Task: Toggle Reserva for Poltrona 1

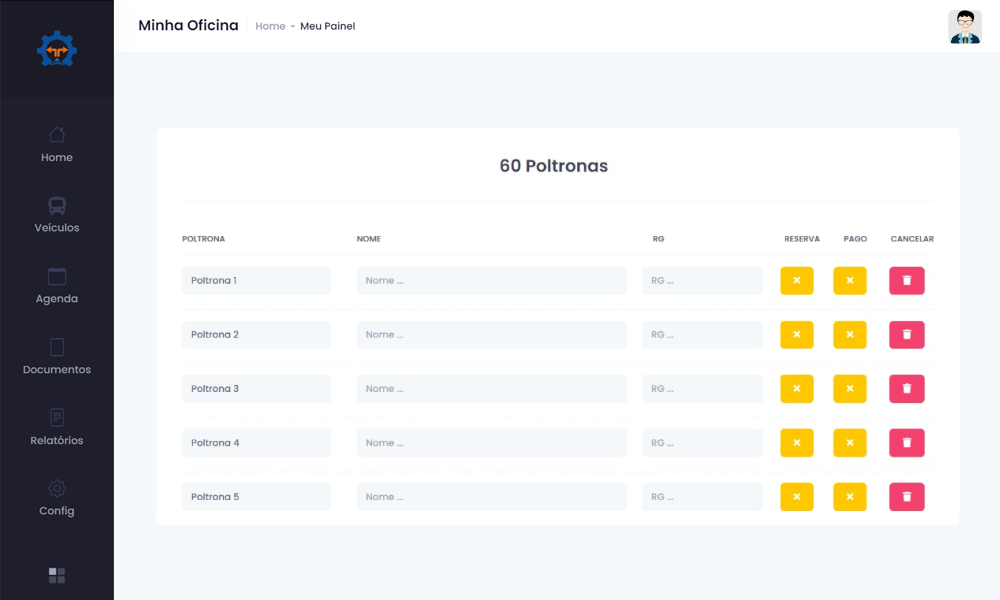Action: pyautogui.click(x=797, y=281)
